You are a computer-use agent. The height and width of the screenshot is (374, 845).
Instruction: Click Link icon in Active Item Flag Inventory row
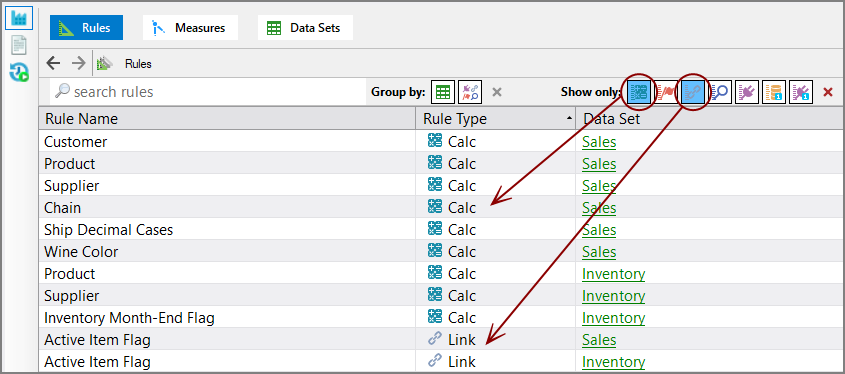point(434,361)
